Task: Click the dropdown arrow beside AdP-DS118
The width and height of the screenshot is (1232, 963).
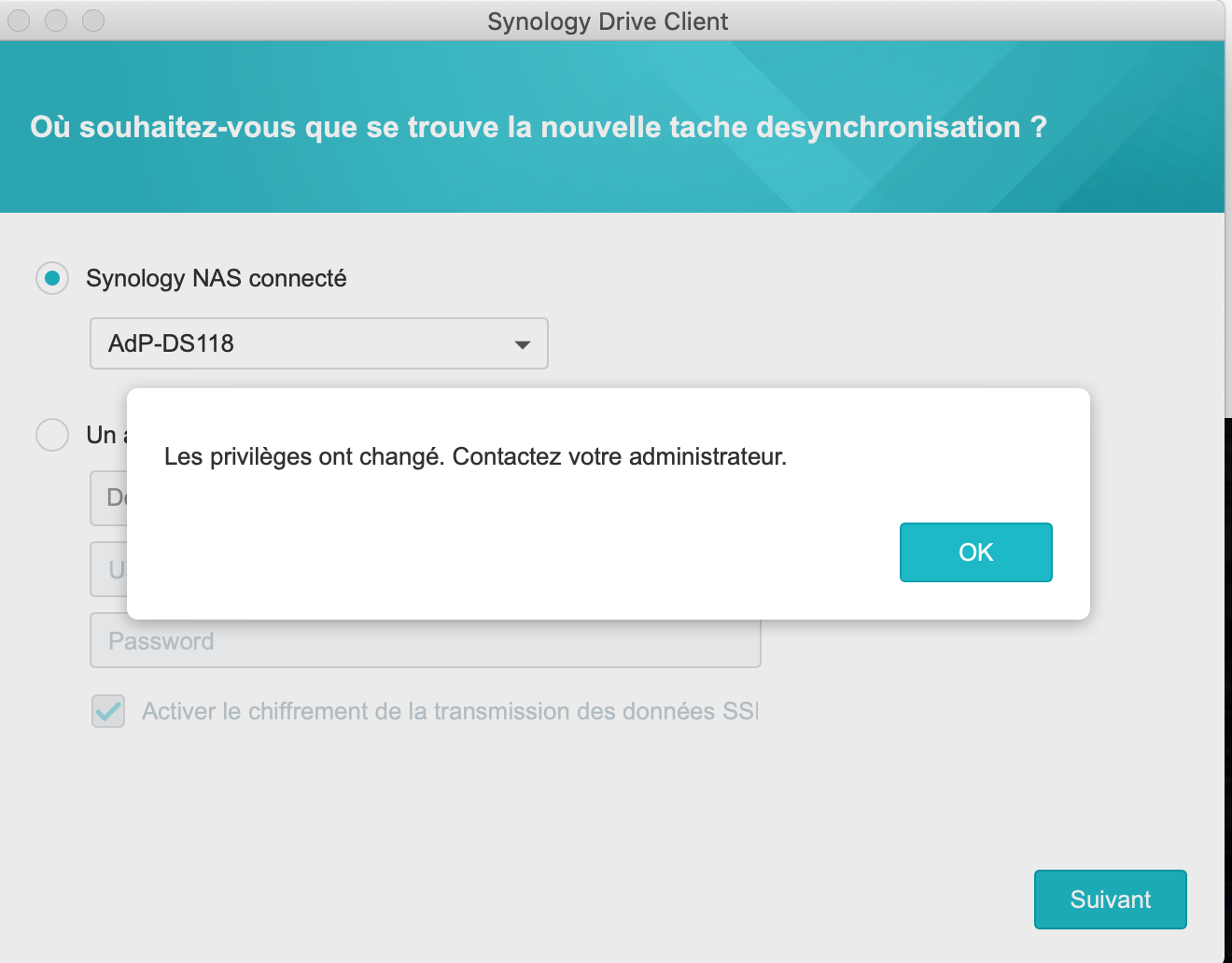Action: [523, 344]
